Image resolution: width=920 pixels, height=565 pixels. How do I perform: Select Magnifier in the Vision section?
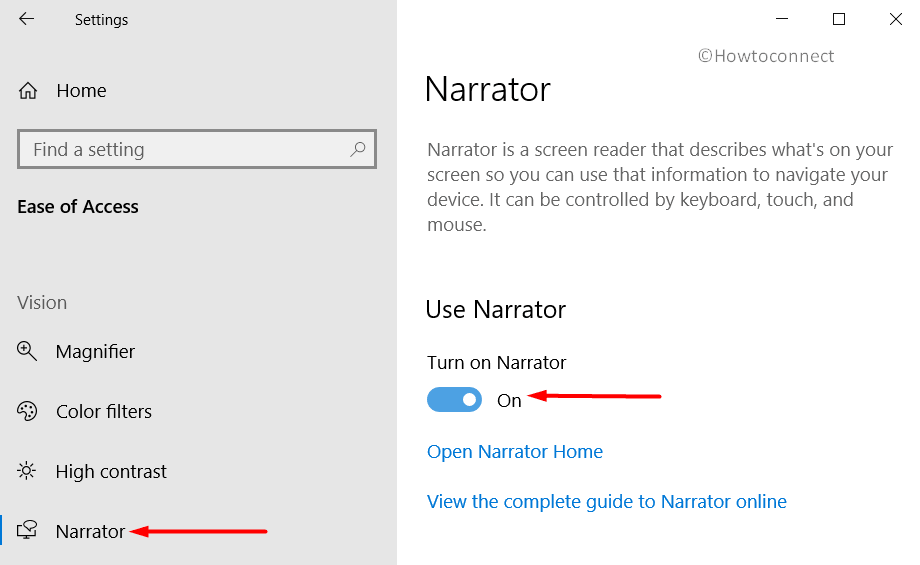click(95, 351)
